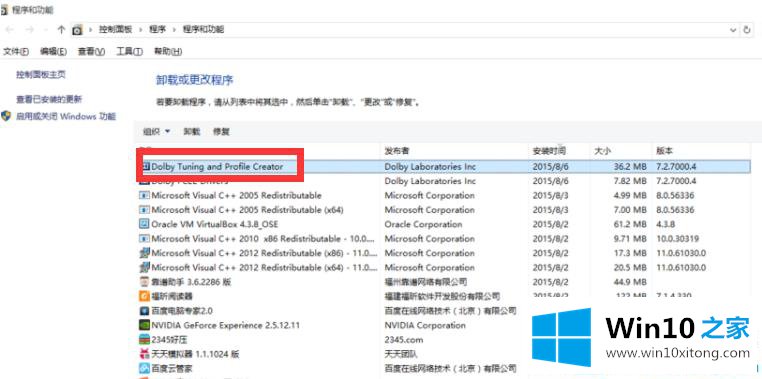
Task: Click 福昕阅读器 program icon
Action: [x=144, y=296]
